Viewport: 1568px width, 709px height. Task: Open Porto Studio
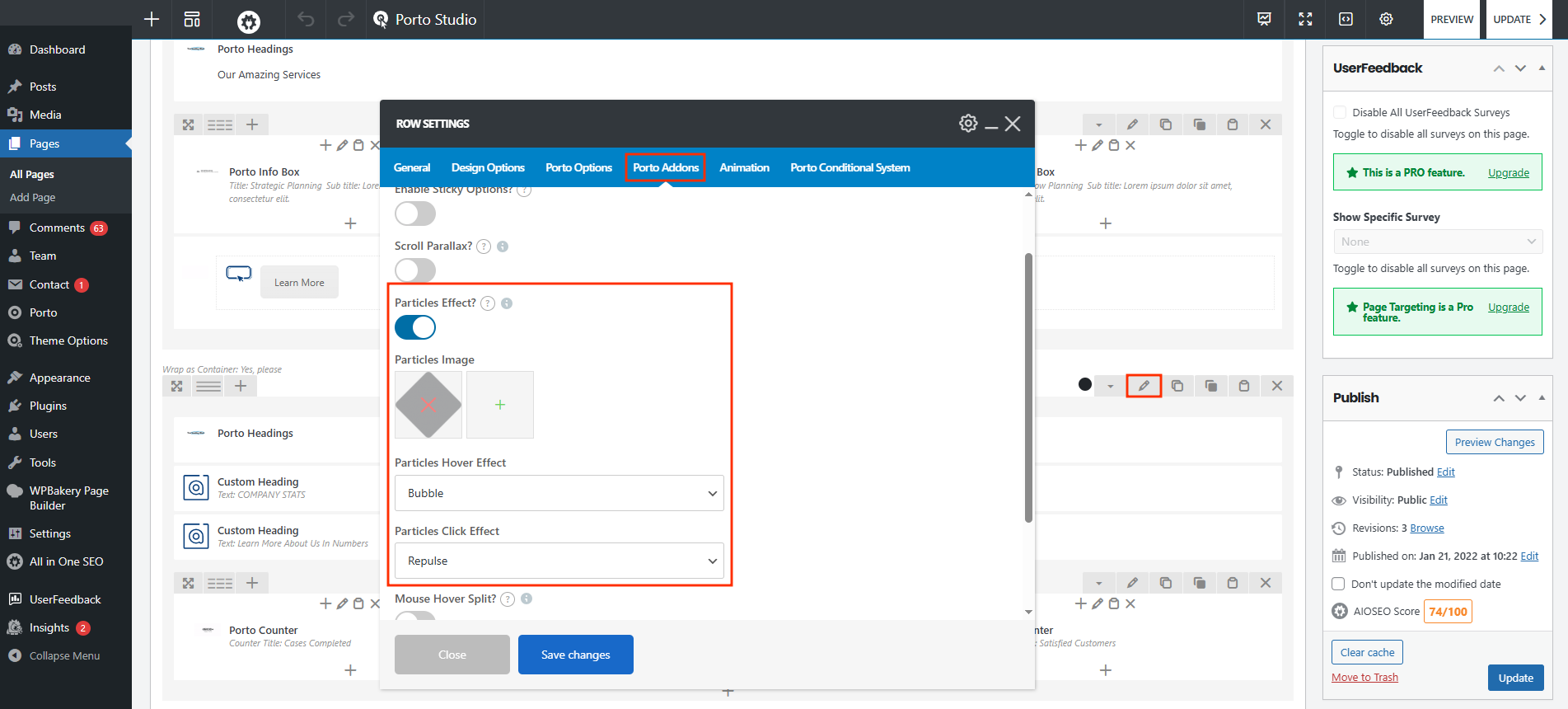click(x=425, y=19)
